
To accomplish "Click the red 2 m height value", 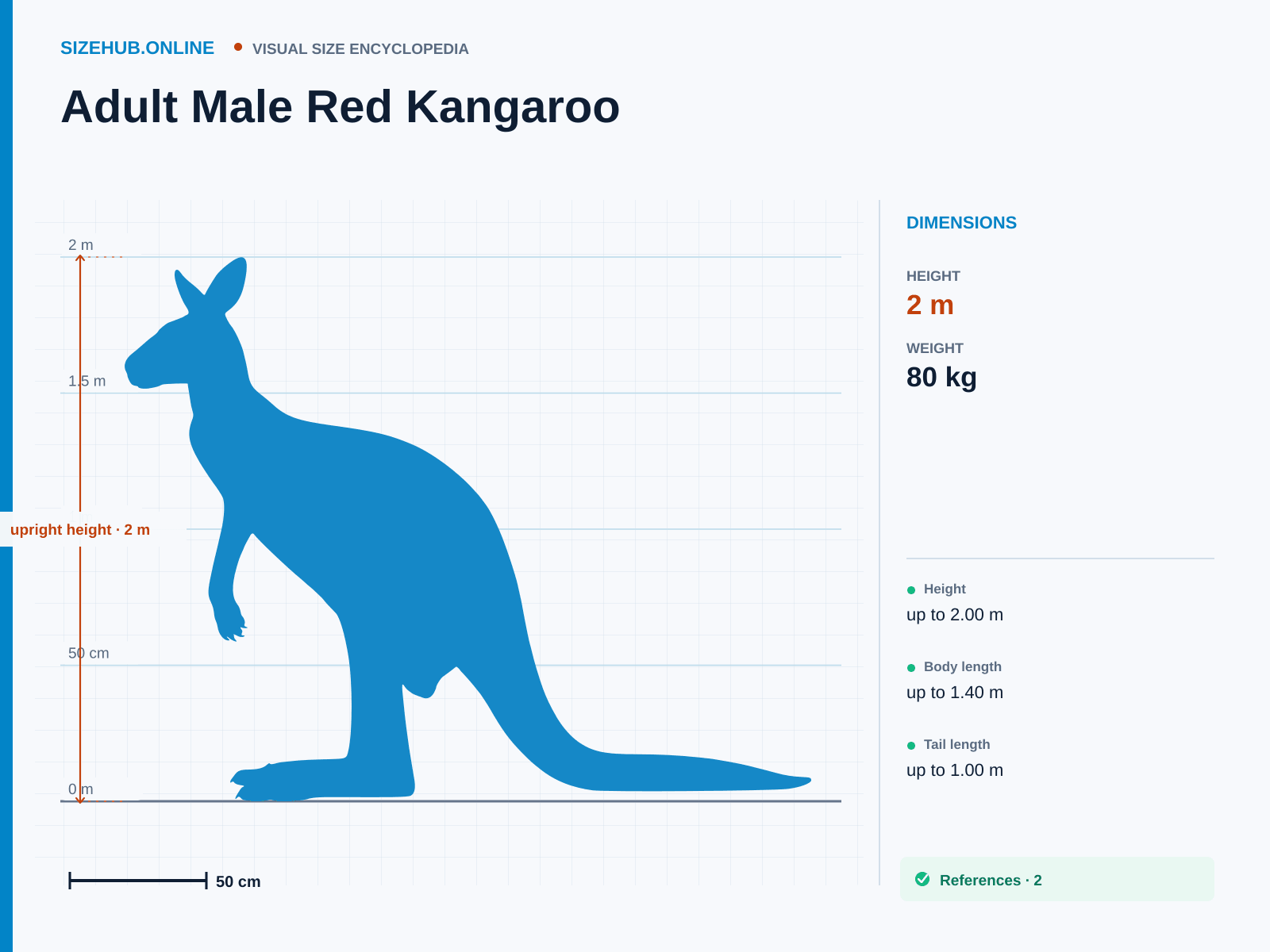I will pyautogui.click(x=930, y=305).
